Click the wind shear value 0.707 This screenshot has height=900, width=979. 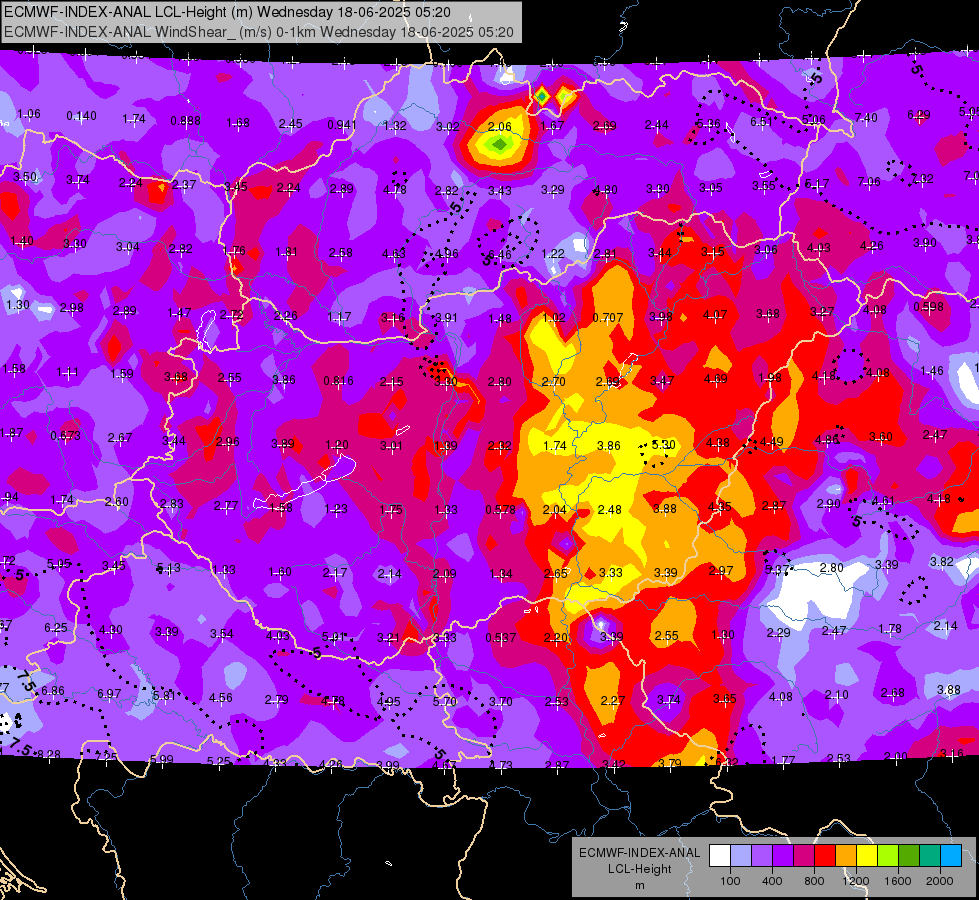pyautogui.click(x=608, y=318)
